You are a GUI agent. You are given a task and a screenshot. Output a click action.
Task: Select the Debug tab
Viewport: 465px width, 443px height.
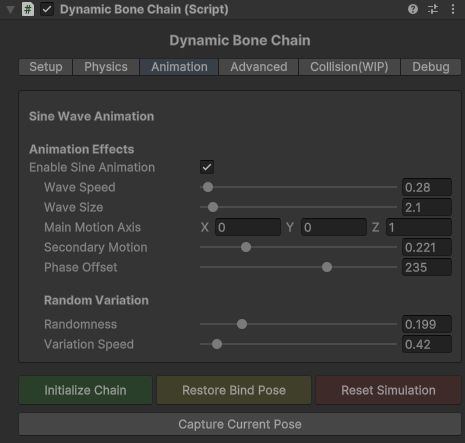(431, 67)
